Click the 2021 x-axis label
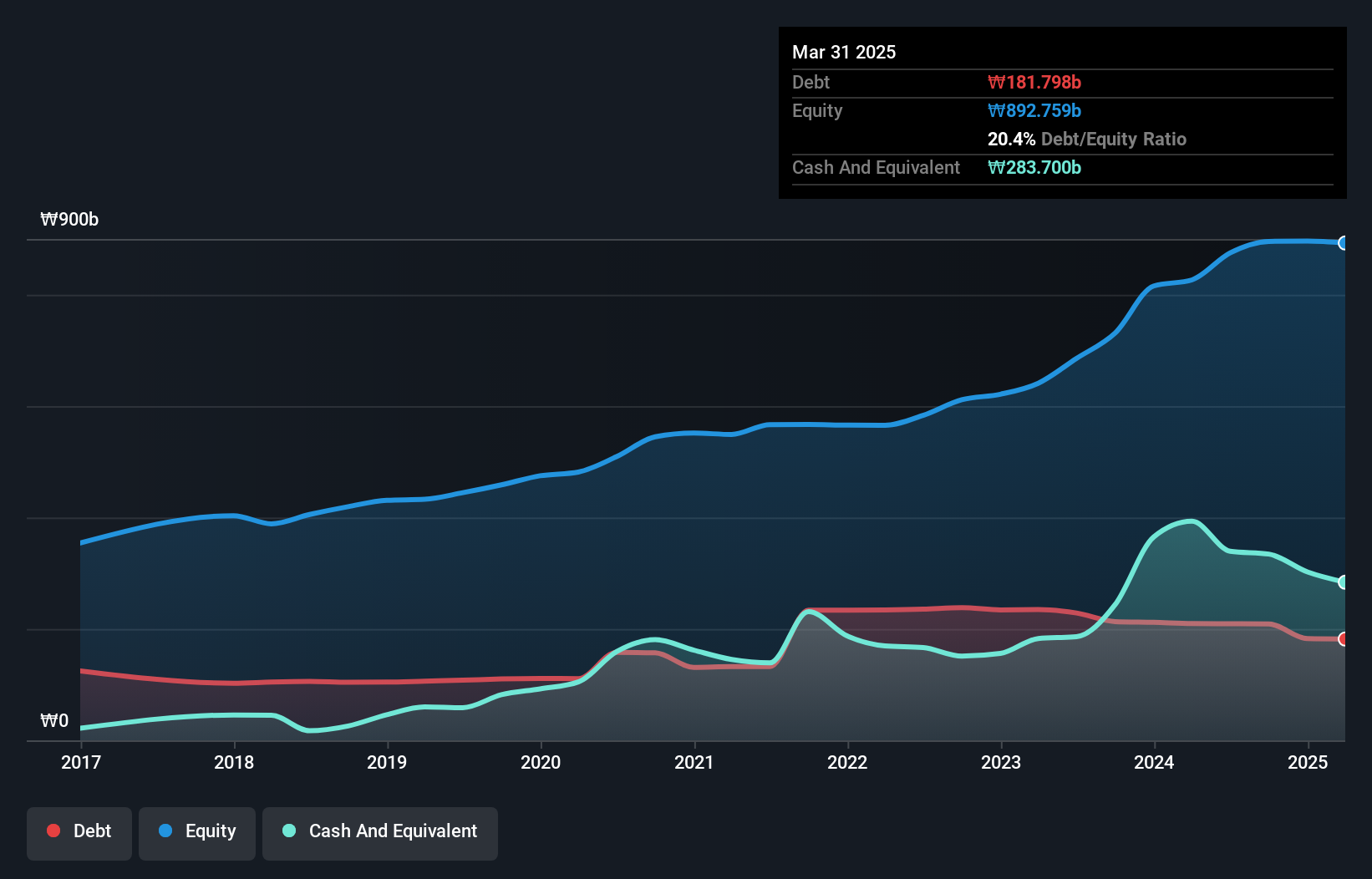Image resolution: width=1372 pixels, height=879 pixels. click(694, 762)
